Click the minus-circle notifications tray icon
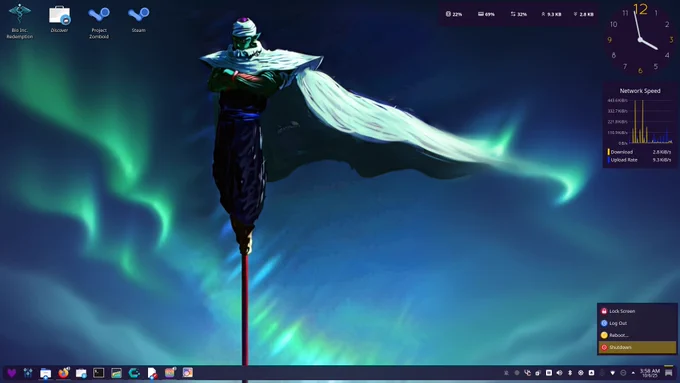The width and height of the screenshot is (680, 383). pos(623,373)
